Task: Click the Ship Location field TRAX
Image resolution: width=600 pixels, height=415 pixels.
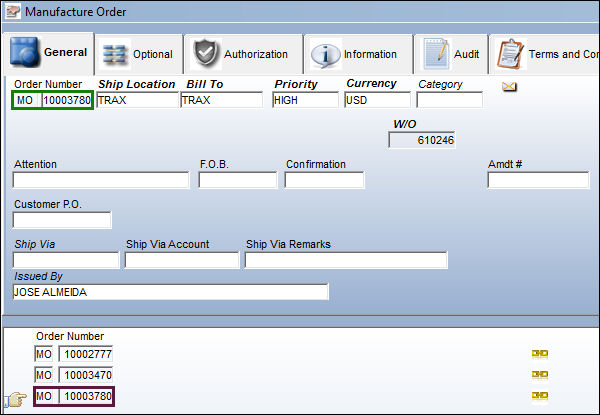Action: click(x=137, y=100)
